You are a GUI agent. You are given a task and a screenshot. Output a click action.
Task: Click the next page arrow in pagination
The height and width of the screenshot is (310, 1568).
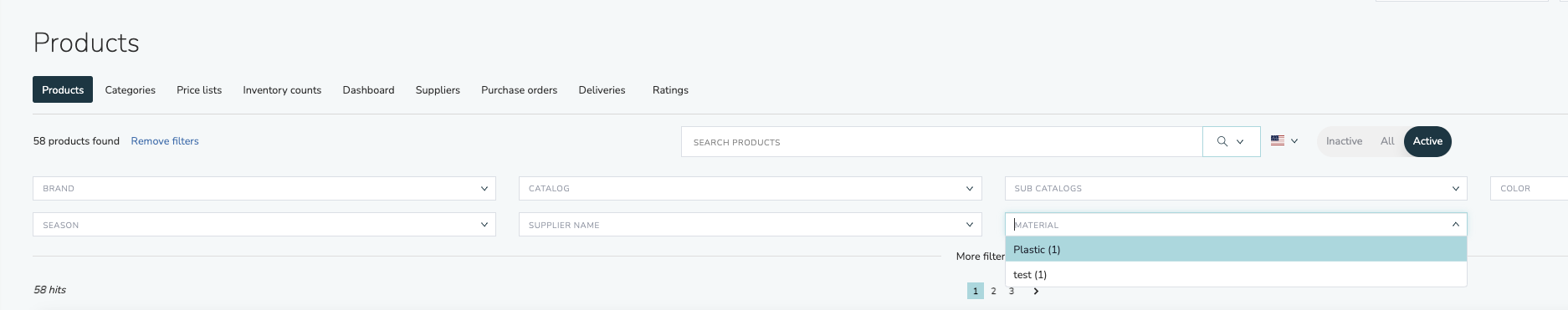click(x=1036, y=291)
